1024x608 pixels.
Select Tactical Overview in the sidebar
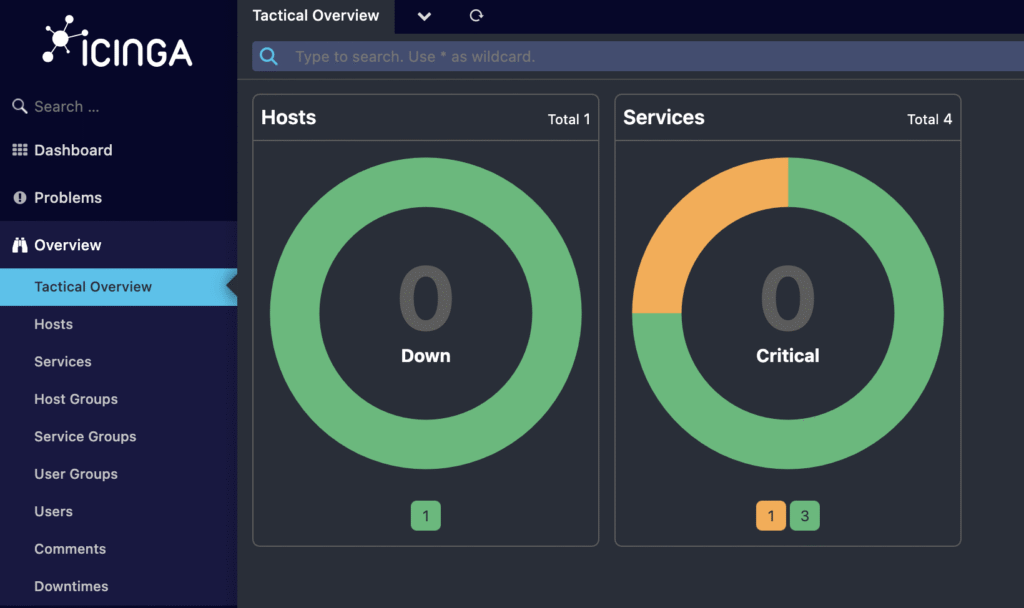tap(118, 287)
